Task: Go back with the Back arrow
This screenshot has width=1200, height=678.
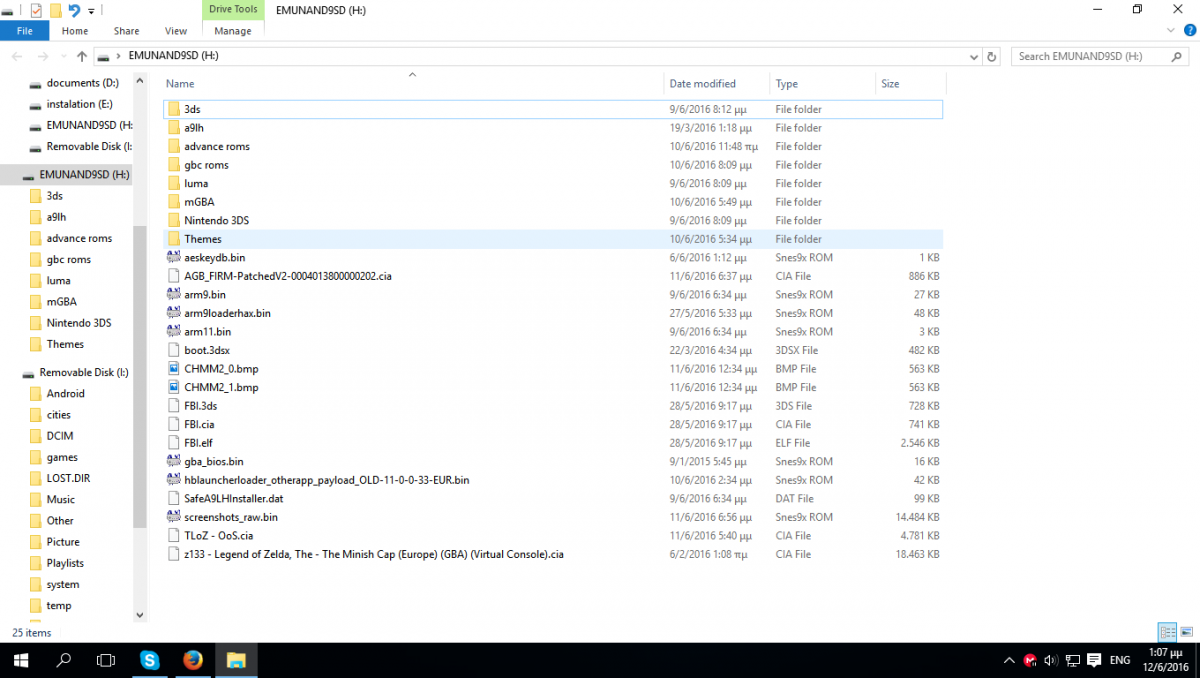Action: coord(17,56)
